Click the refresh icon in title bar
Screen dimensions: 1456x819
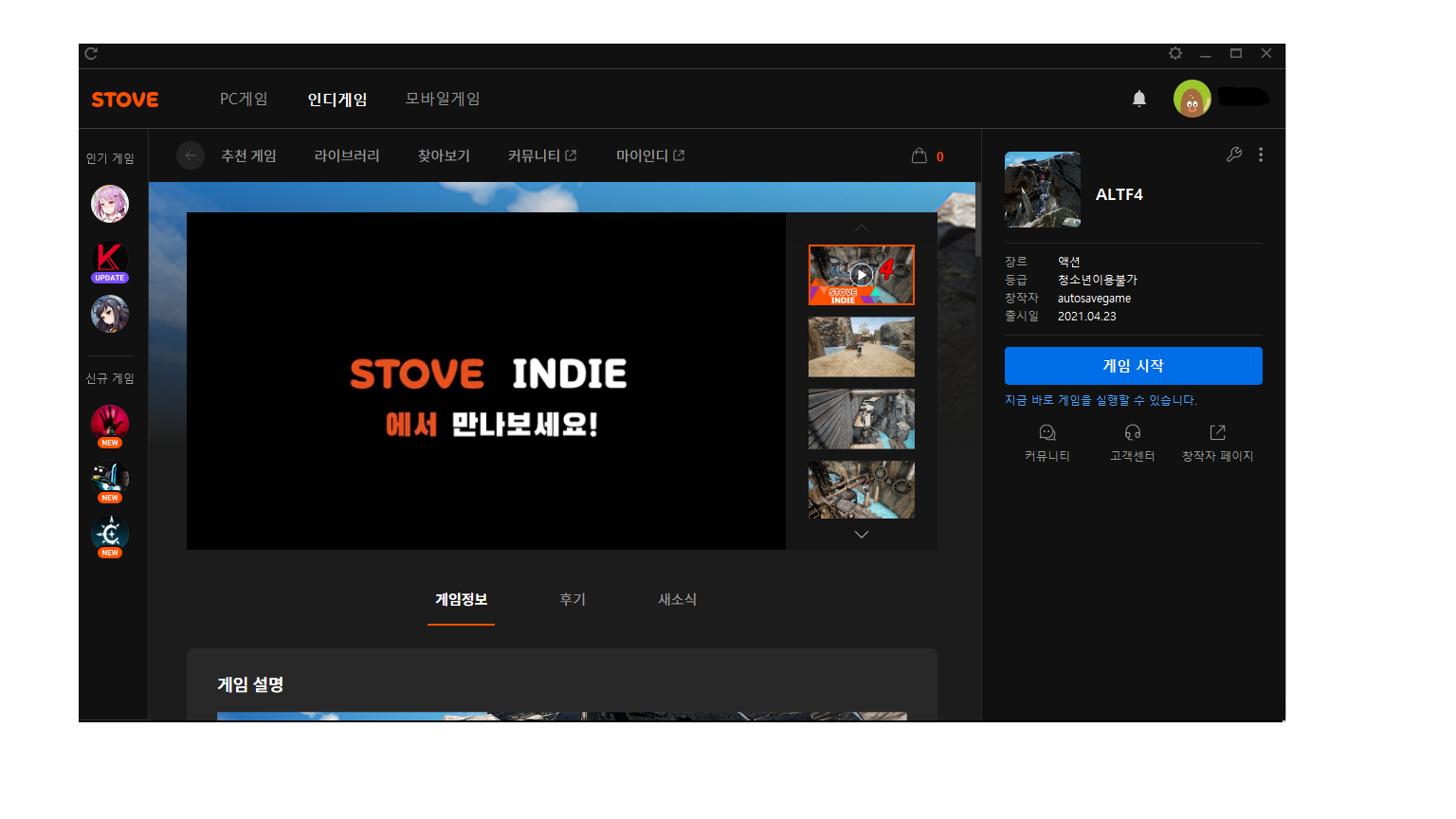tap(91, 54)
